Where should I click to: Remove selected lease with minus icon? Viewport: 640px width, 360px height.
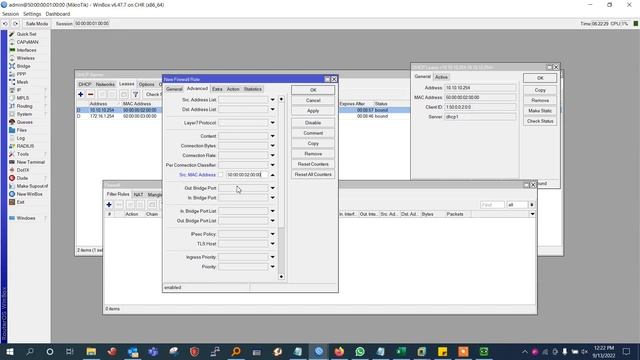(91, 94)
